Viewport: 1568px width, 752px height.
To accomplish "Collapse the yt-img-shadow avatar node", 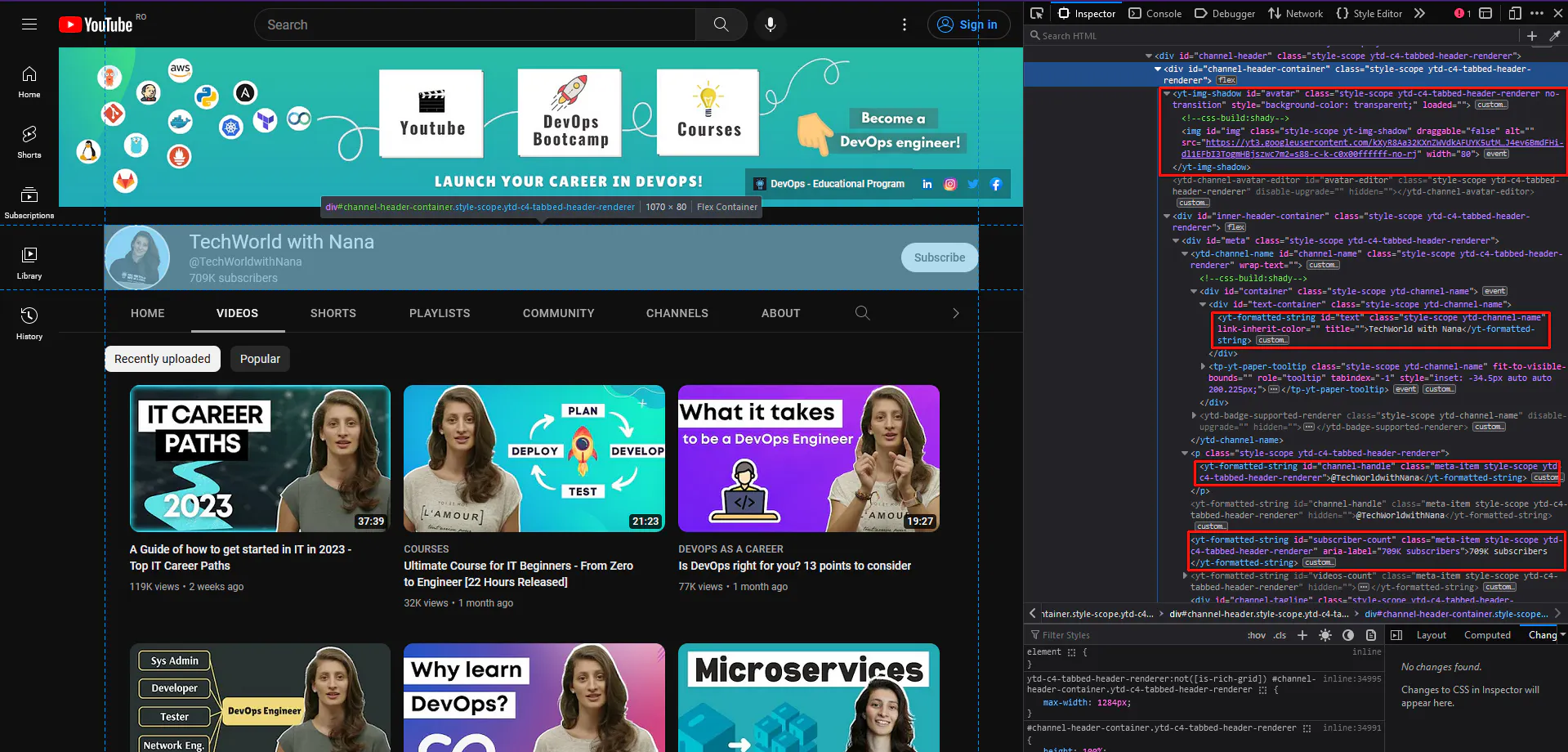I will point(1167,94).
